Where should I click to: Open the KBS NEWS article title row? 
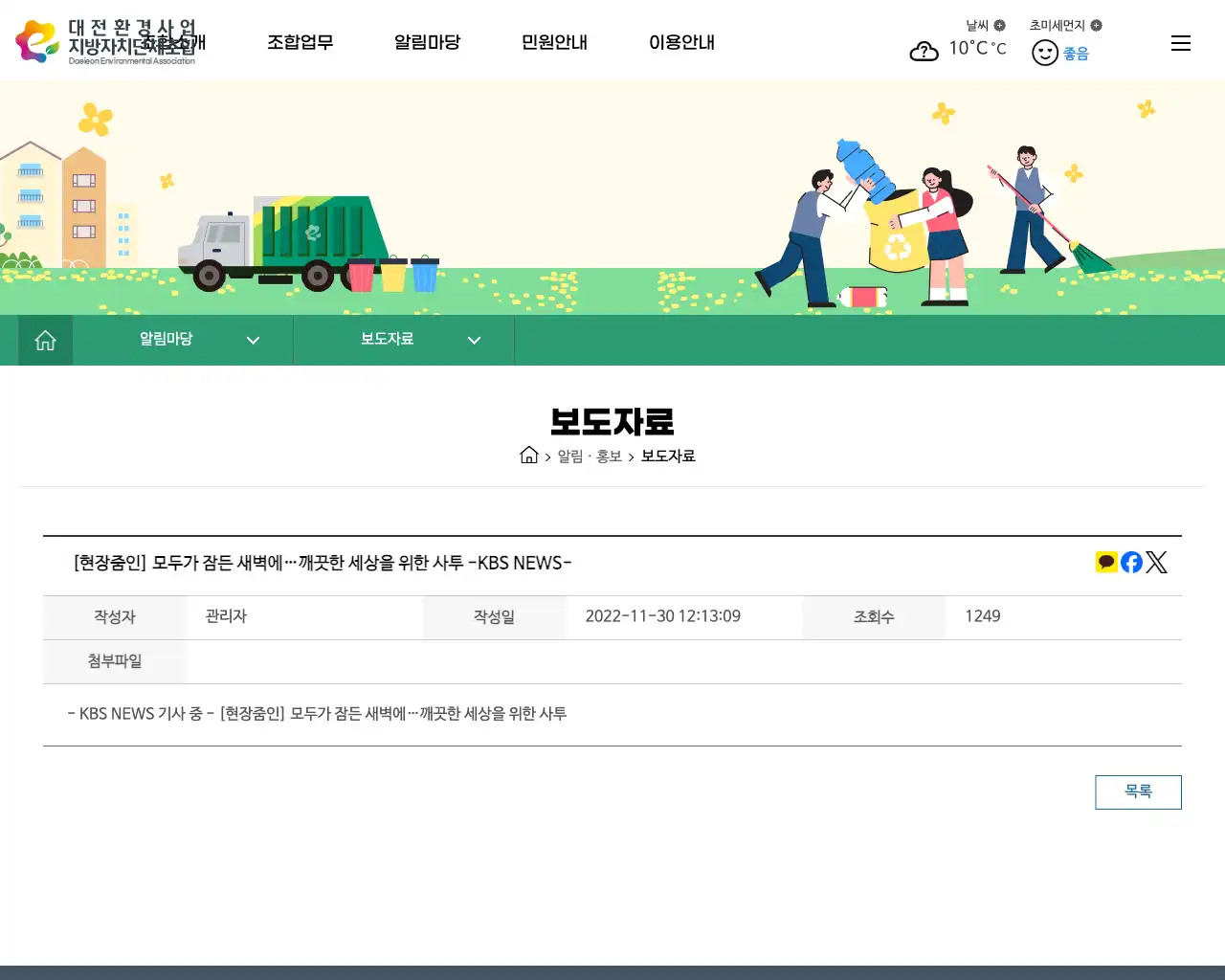click(321, 564)
